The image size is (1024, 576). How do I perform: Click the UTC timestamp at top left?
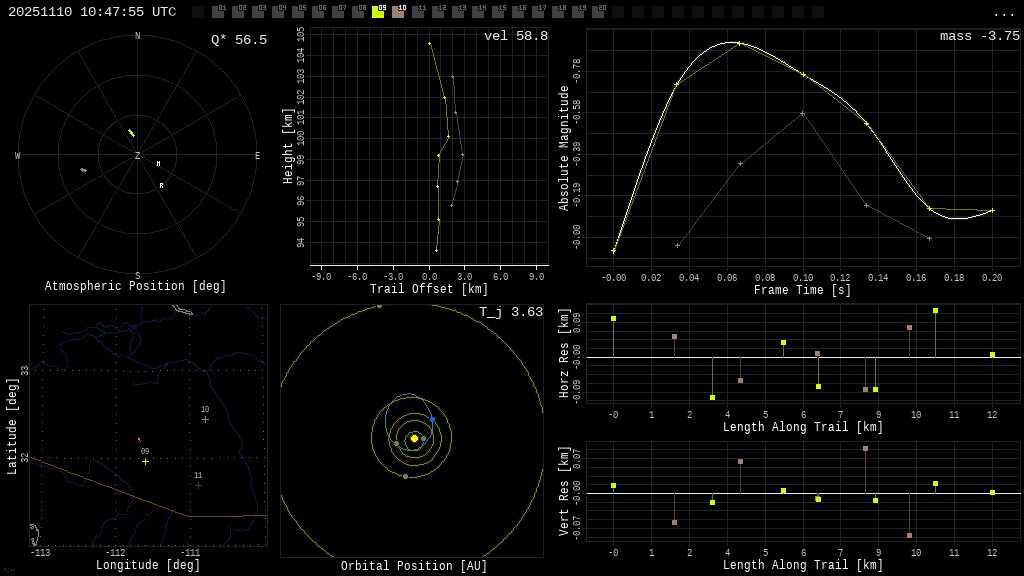click(x=92, y=12)
